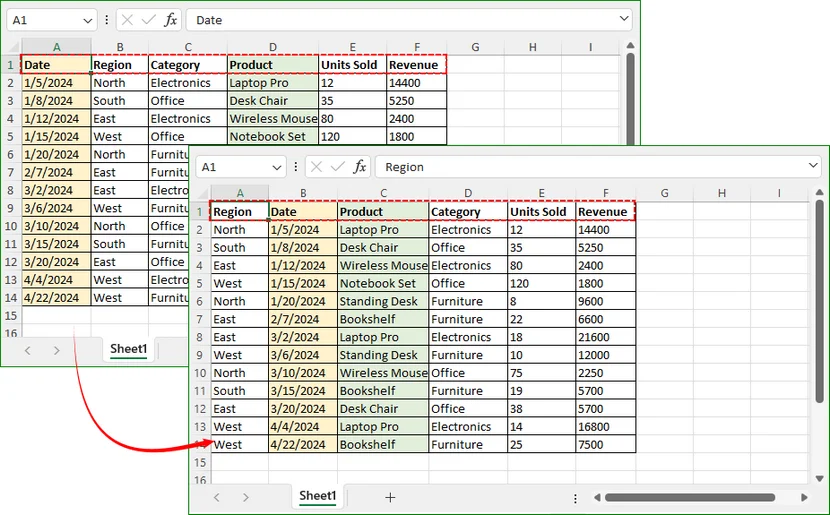The image size is (830, 515).
Task: Click the Standing Desk cell in row 6
Action: (x=383, y=301)
